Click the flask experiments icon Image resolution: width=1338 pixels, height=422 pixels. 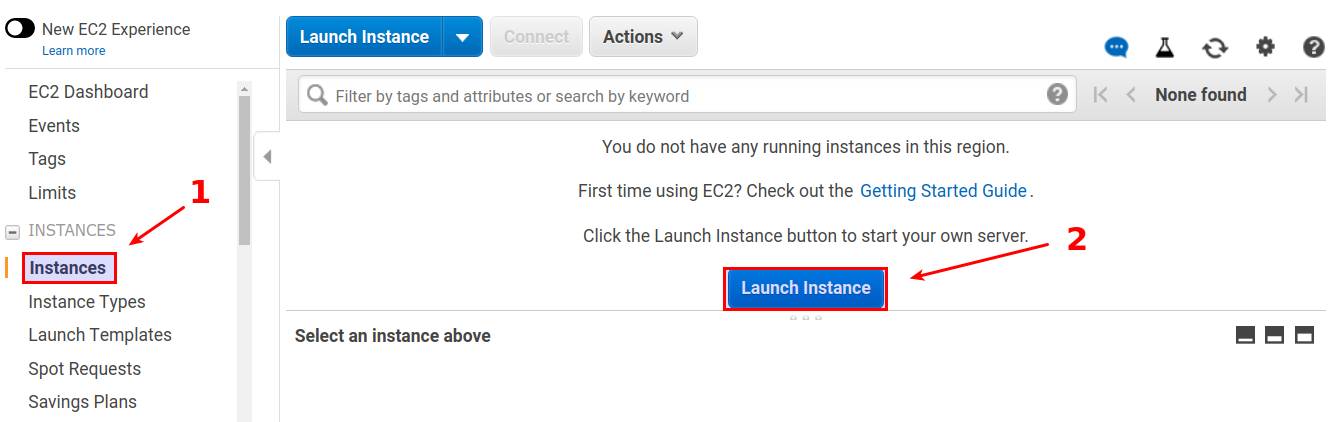click(1165, 47)
